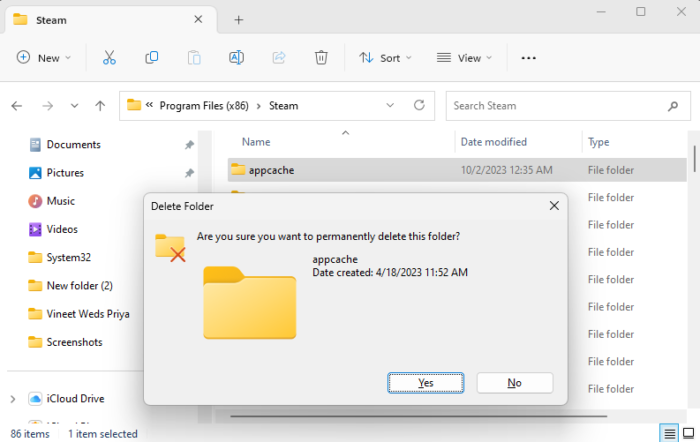Image resolution: width=700 pixels, height=442 pixels.
Task: Click the horizontal scrollbar below file list
Action: (418, 416)
